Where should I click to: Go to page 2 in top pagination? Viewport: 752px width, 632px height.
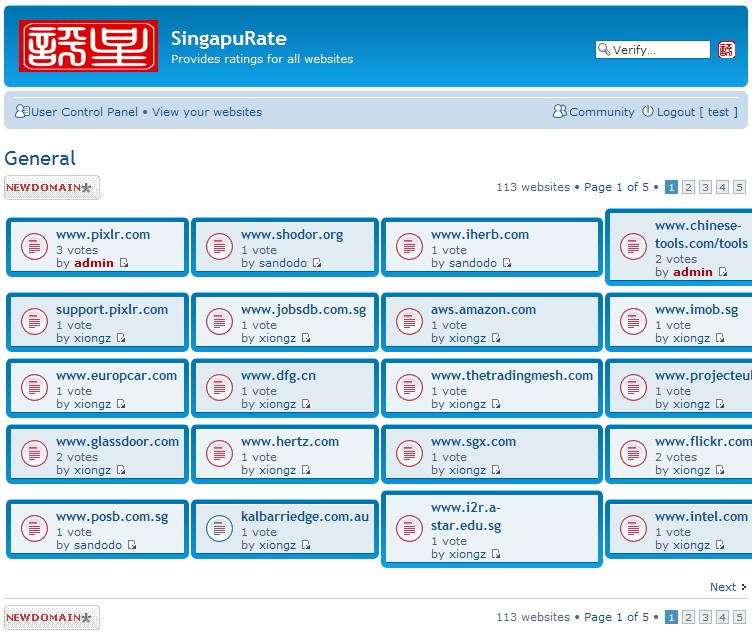tap(688, 187)
